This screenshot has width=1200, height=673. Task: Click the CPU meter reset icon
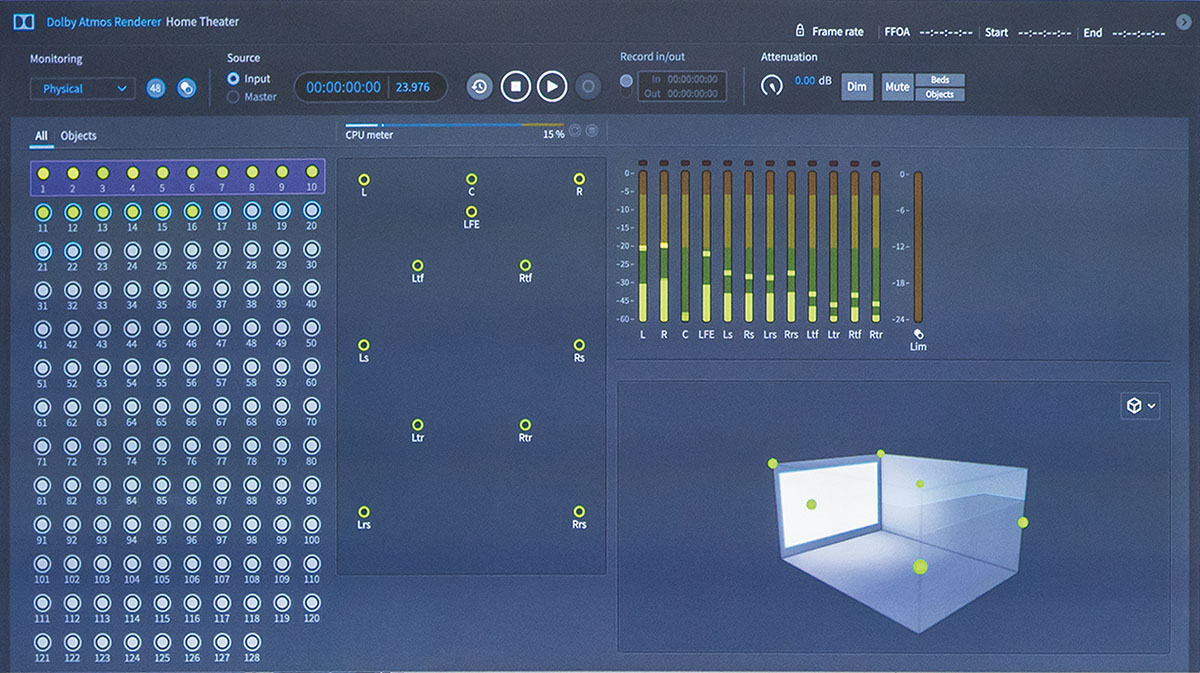[x=576, y=131]
